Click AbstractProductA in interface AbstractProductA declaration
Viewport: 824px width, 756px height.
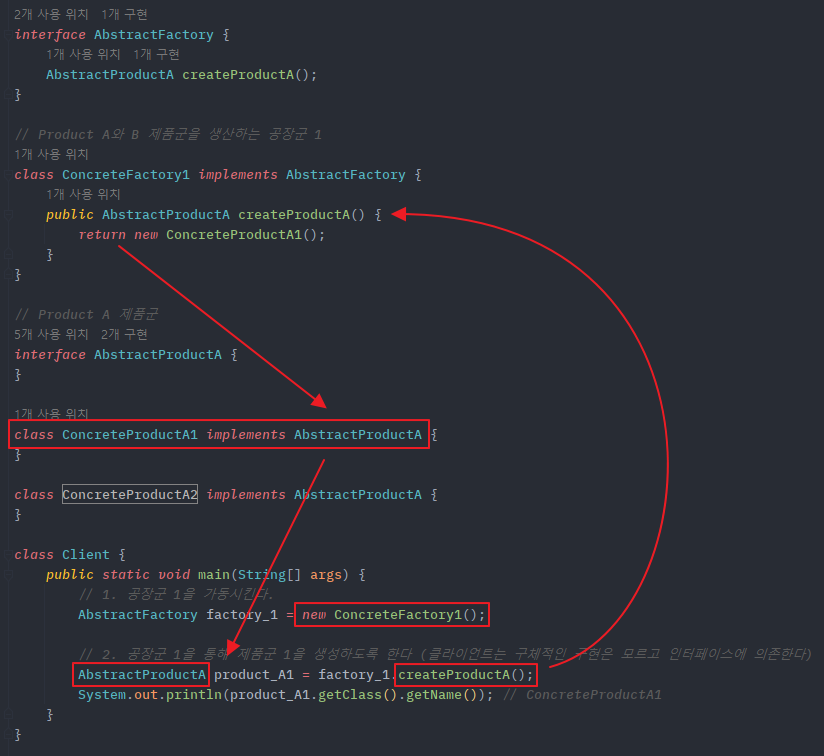coord(158,355)
